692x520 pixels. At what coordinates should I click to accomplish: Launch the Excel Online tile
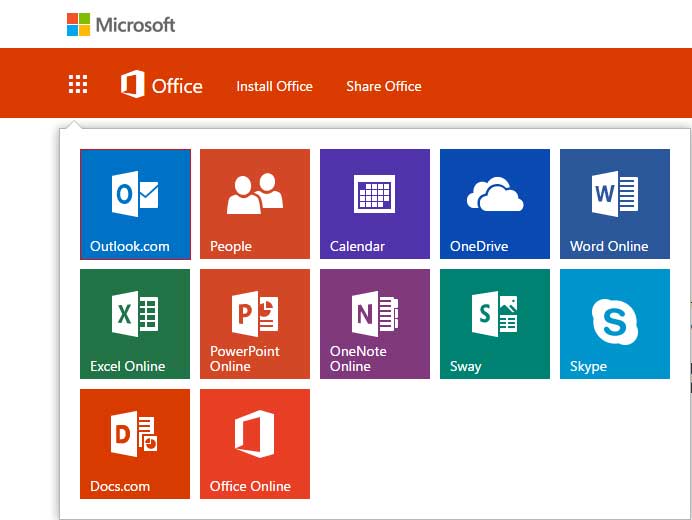(135, 324)
